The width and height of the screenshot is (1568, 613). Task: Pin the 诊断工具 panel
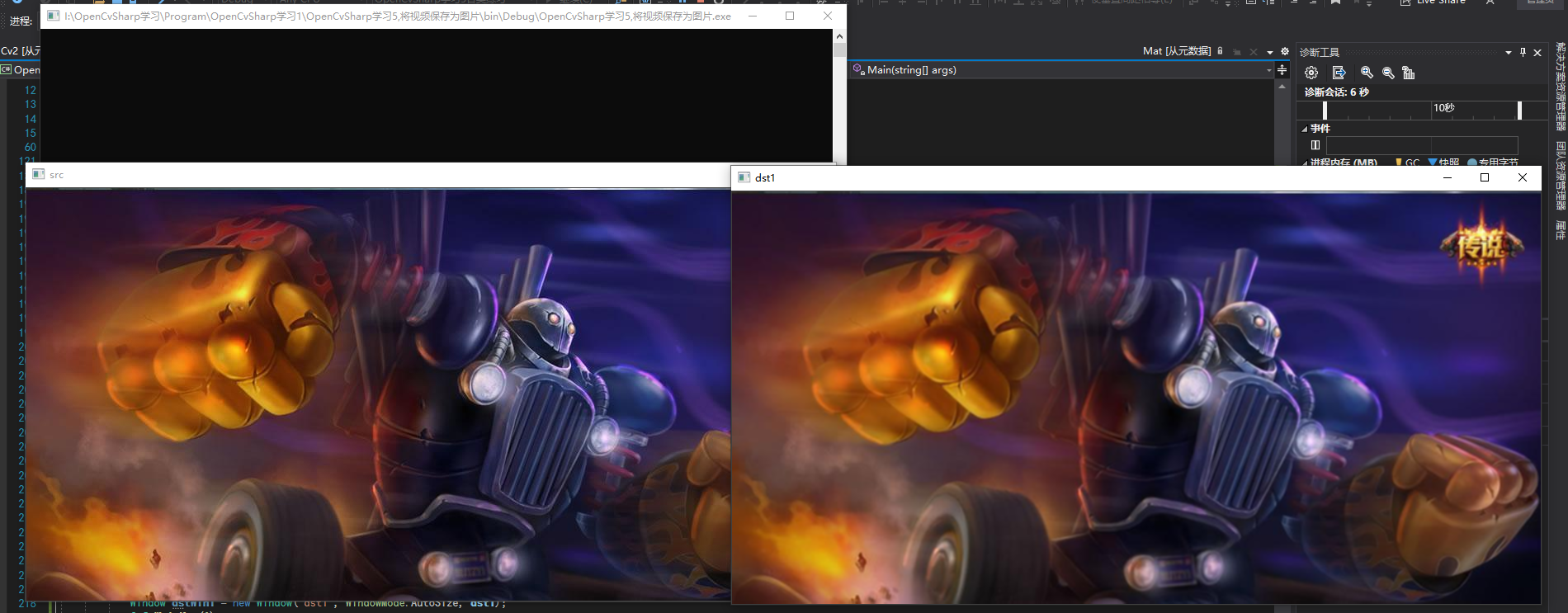pyautogui.click(x=1523, y=52)
